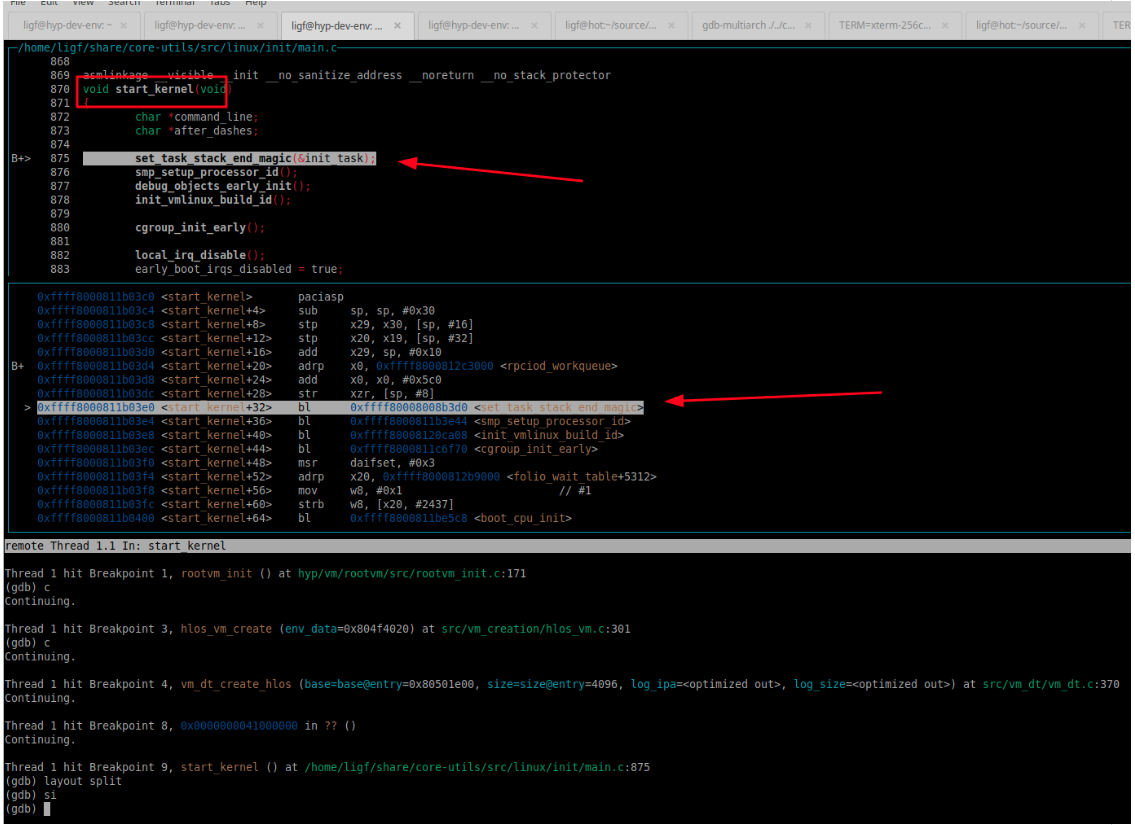Click the bl init_vmlinux_build_id assembly line
This screenshot has width=1135, height=825.
pyautogui.click(x=331, y=436)
